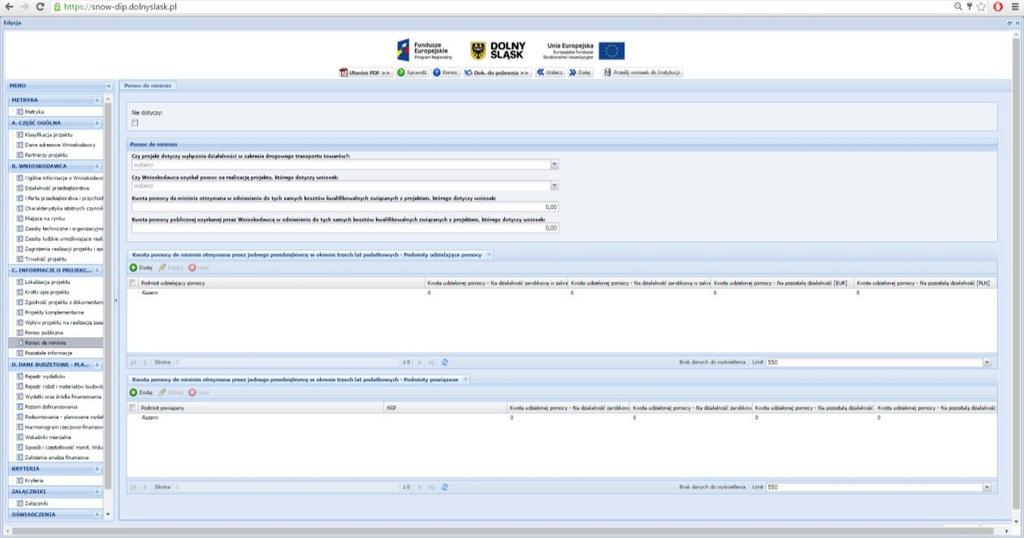Image resolution: width=1024 pixels, height=538 pixels.
Task: Open Limit dropdown in Podmioty udzielające pomocy grid
Action: 987,362
